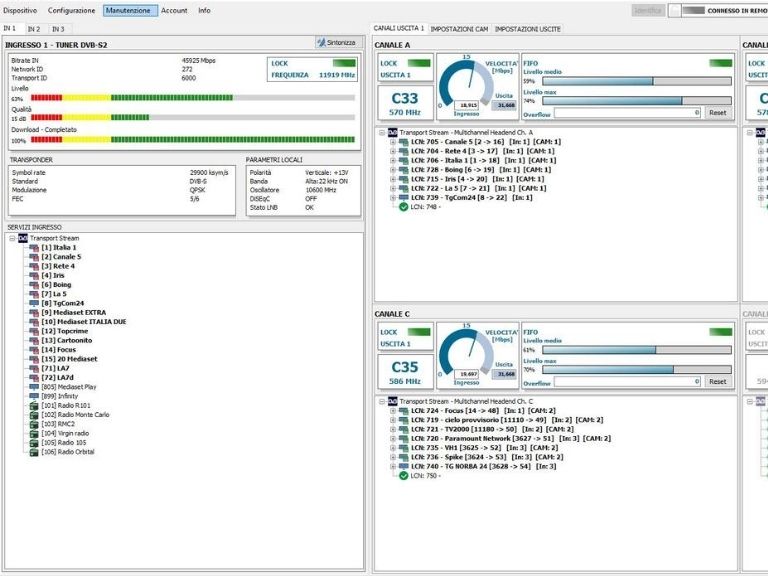Reset FIFO overflow for Canale C
Screen dimensions: 768x576
click(x=718, y=382)
